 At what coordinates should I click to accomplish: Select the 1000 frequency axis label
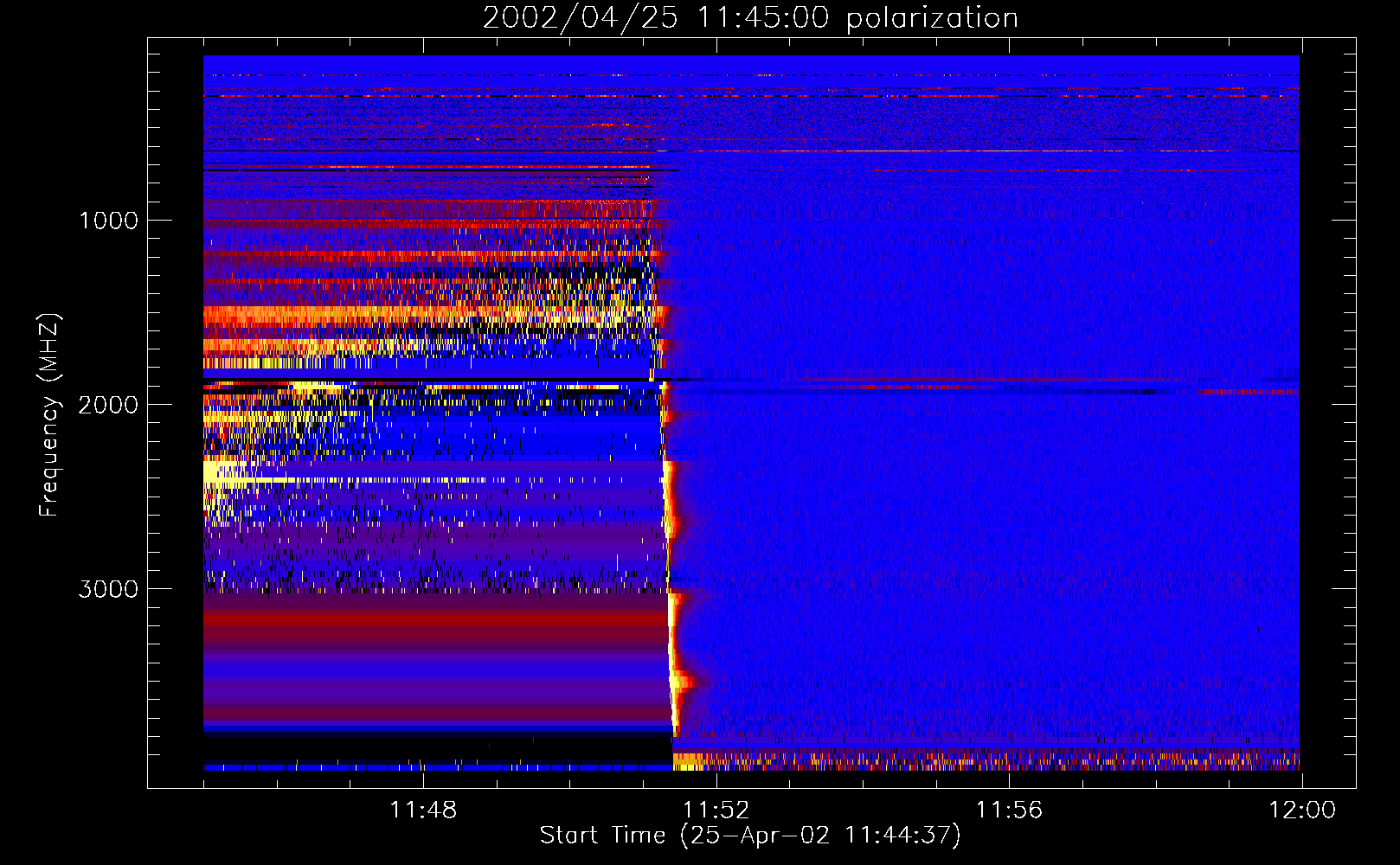click(x=108, y=221)
